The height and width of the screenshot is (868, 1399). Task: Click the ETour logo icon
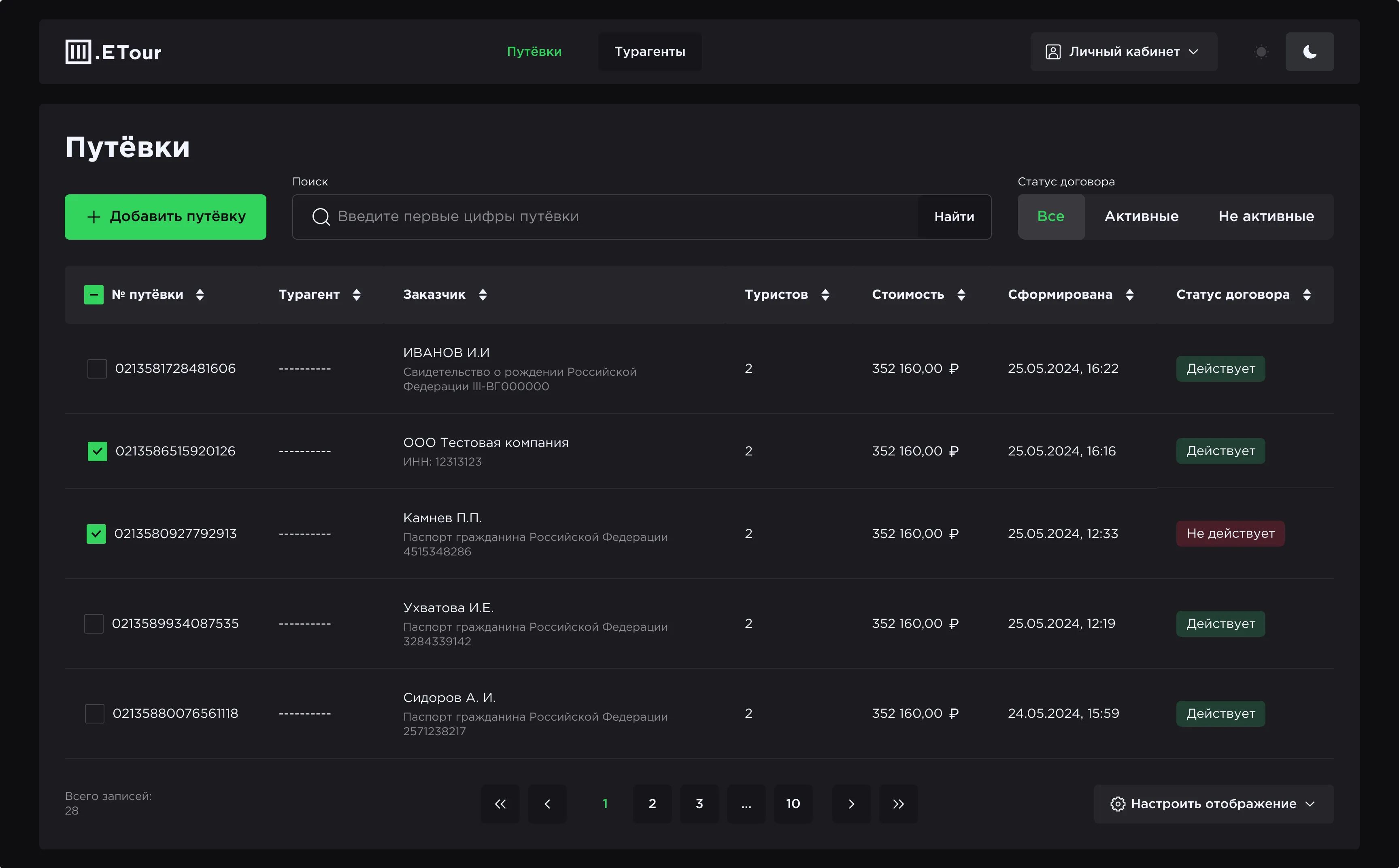(79, 52)
